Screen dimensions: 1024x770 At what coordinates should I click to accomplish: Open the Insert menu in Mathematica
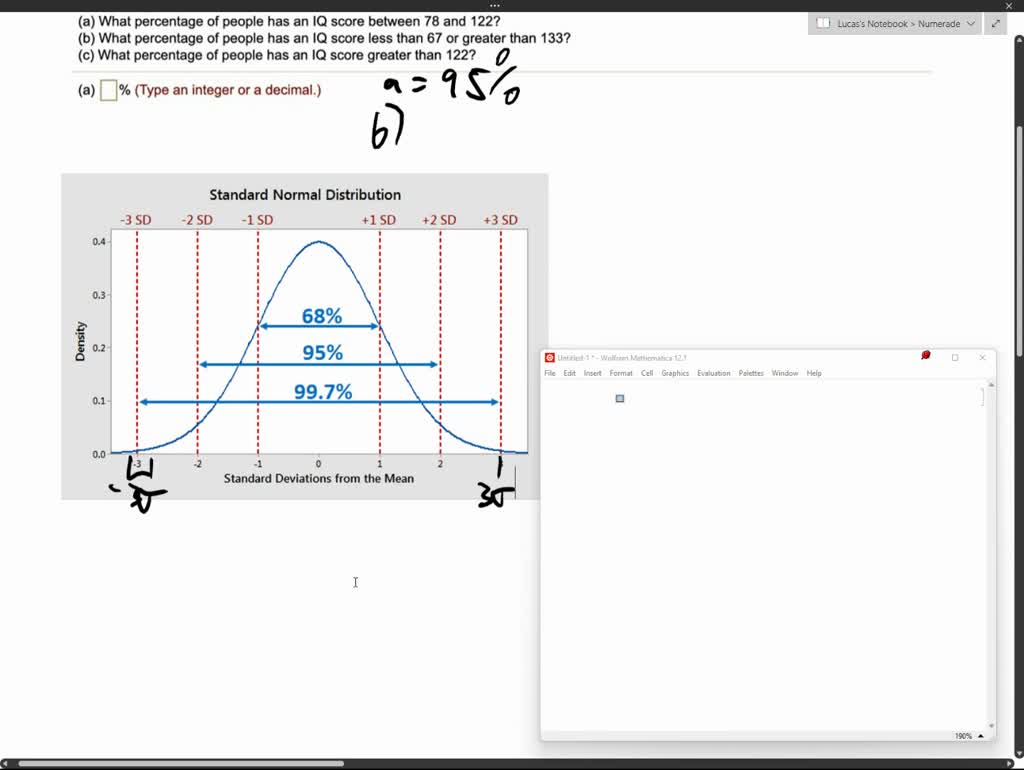pyautogui.click(x=593, y=372)
